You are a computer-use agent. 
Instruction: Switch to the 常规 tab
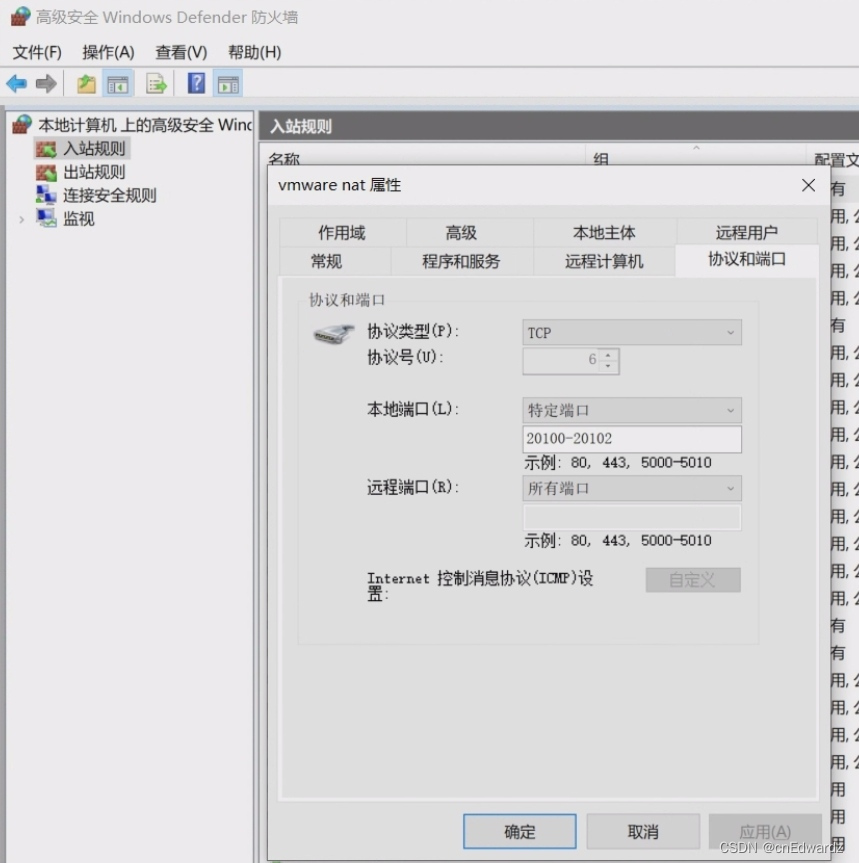[326, 261]
